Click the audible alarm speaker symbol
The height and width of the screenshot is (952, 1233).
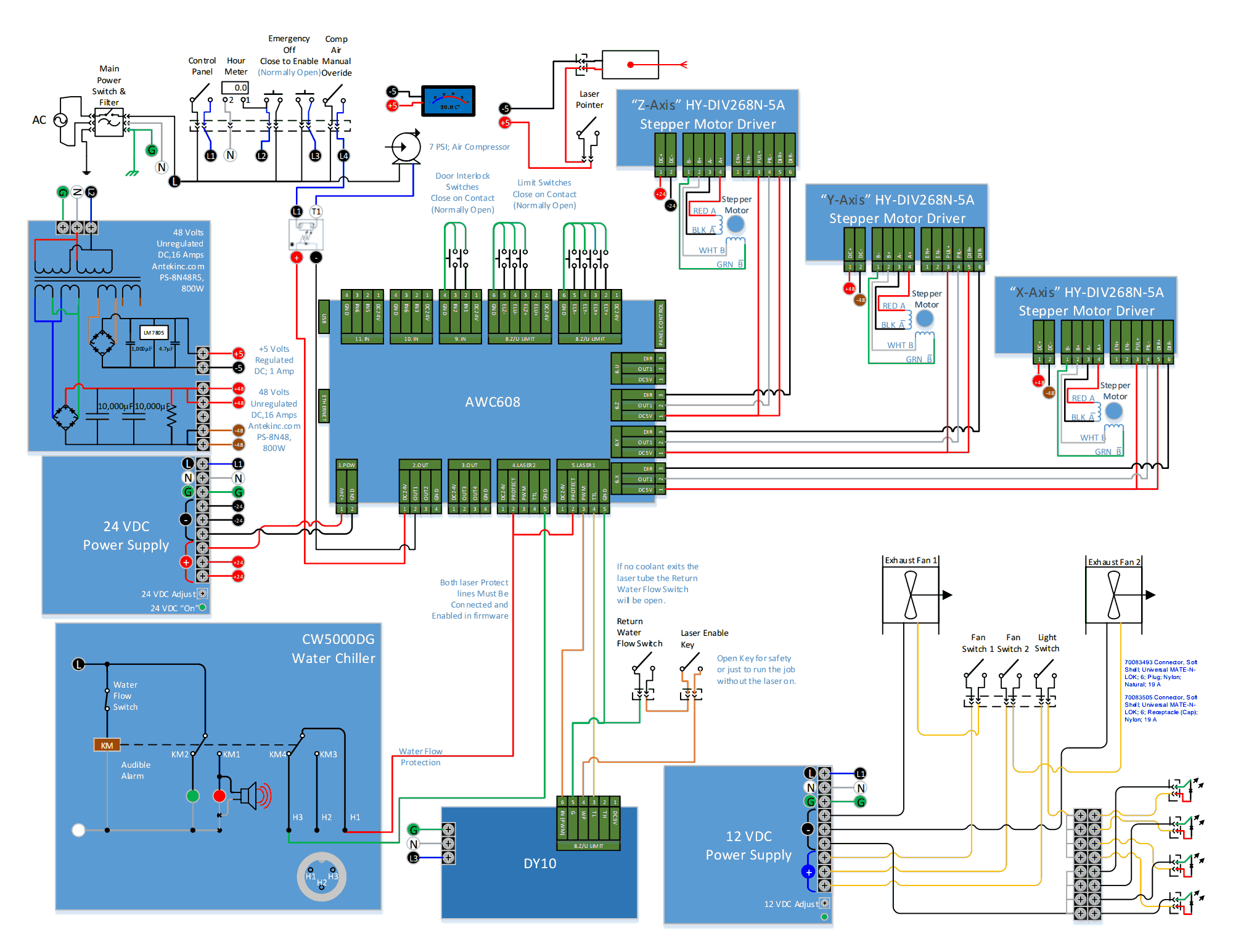point(252,795)
